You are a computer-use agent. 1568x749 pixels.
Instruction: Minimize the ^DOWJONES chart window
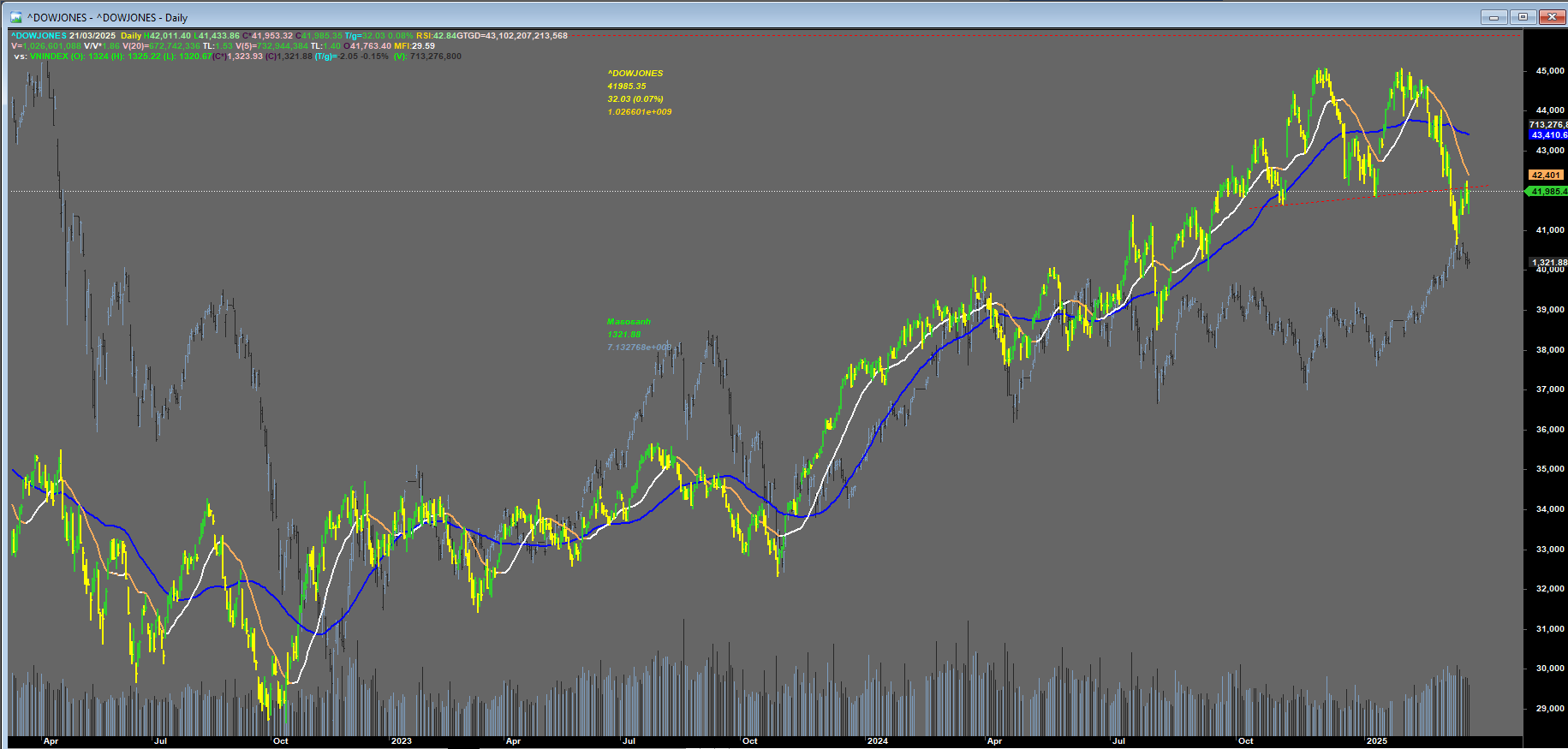pyautogui.click(x=1494, y=16)
